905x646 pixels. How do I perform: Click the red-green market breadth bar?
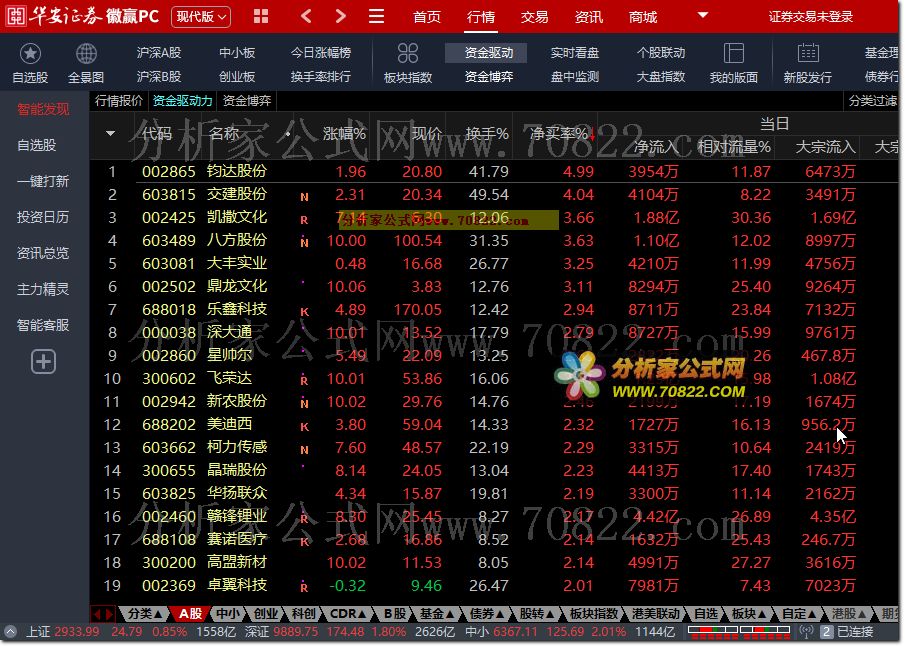coord(739,632)
